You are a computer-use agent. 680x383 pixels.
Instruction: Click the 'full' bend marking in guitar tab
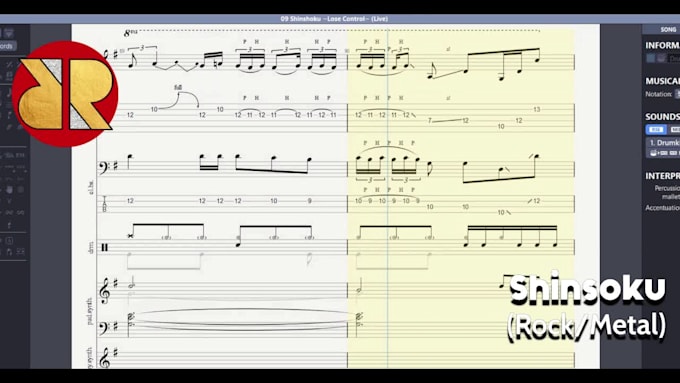pyautogui.click(x=178, y=87)
